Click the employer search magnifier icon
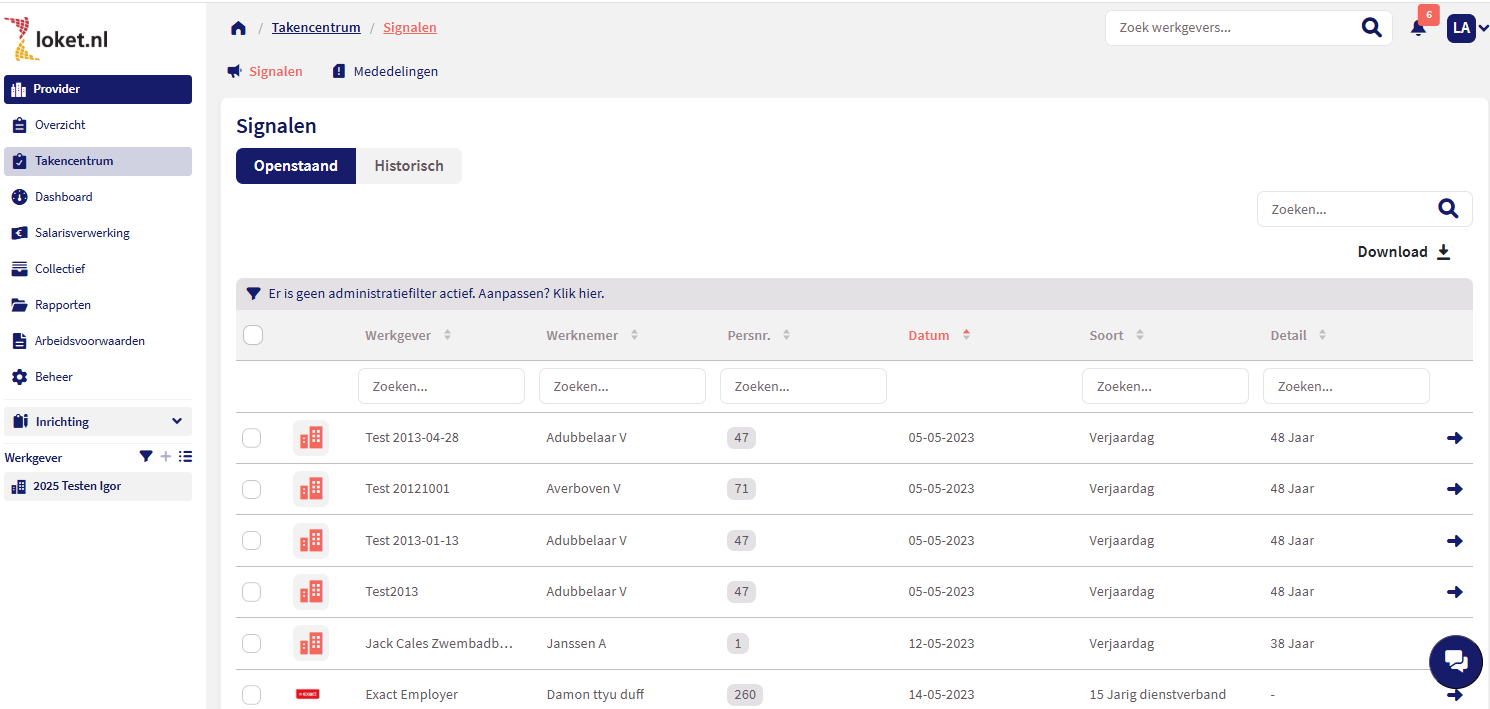1490x709 pixels. [1372, 28]
